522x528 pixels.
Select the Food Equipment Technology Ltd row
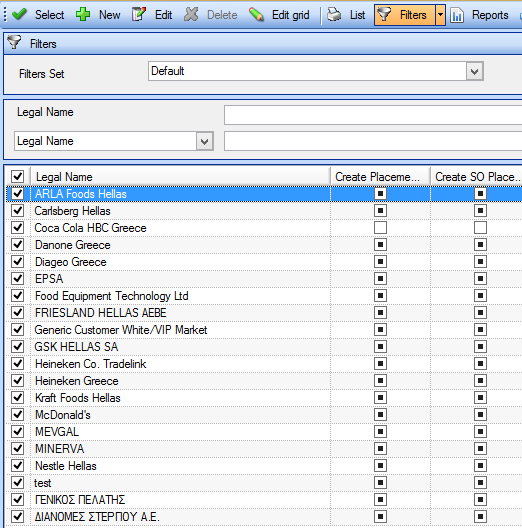click(264, 296)
